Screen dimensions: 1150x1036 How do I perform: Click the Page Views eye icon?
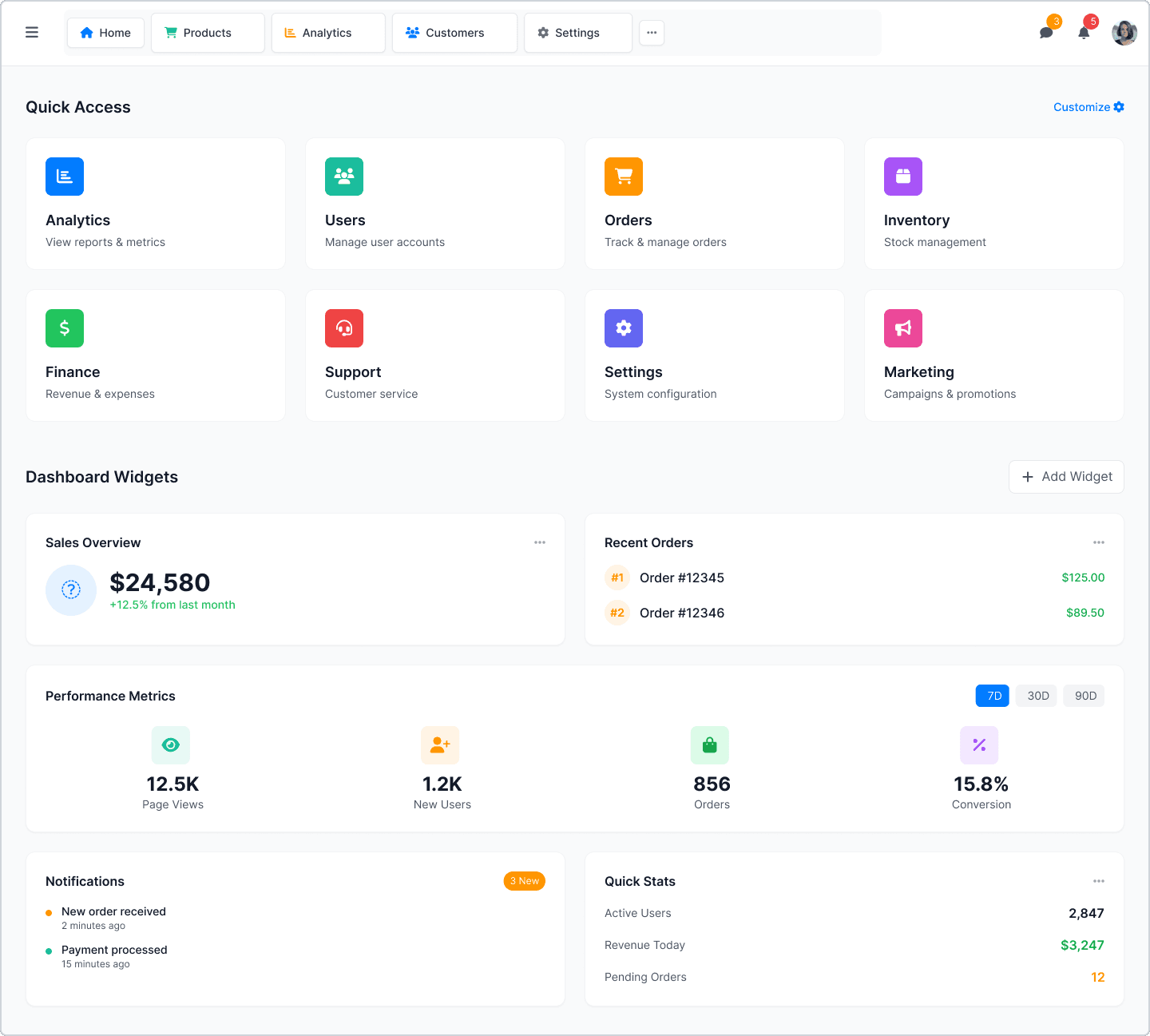point(171,745)
